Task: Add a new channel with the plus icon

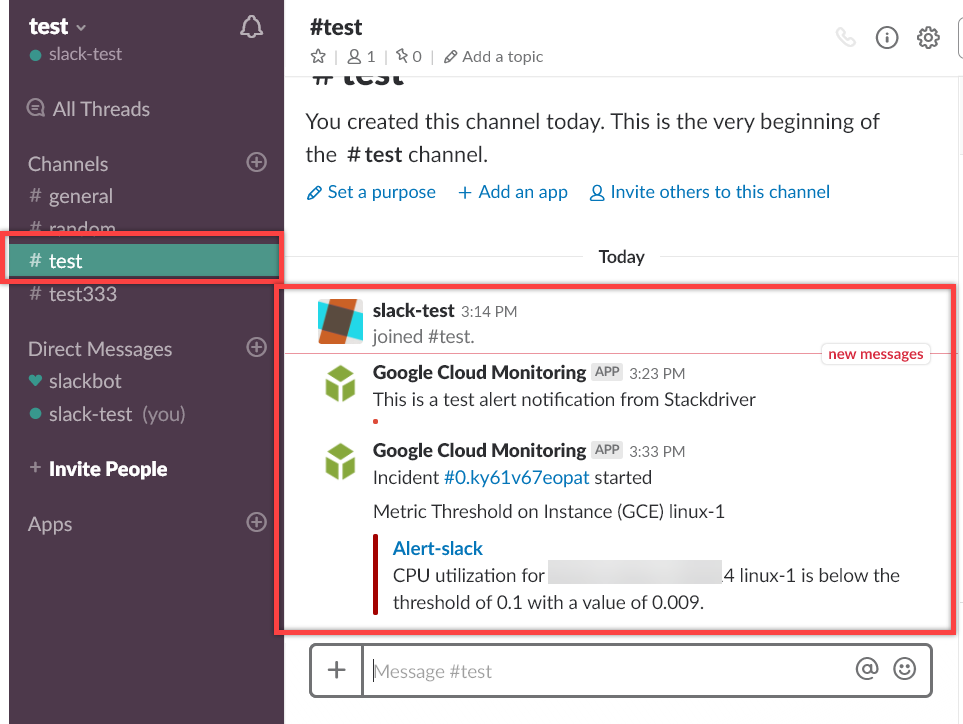Action: 256,162
